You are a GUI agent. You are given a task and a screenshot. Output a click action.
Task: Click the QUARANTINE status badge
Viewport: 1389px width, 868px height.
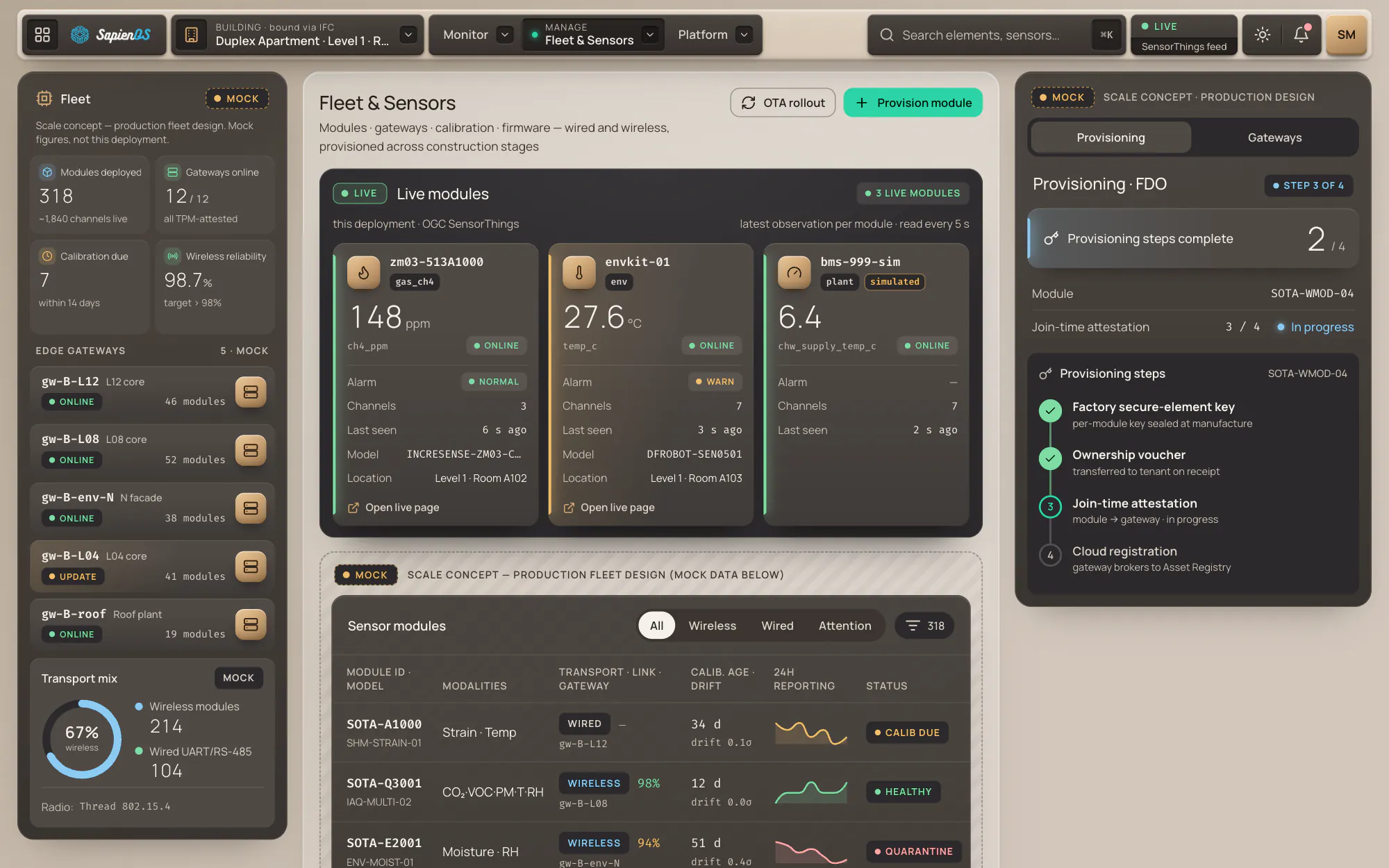914,851
